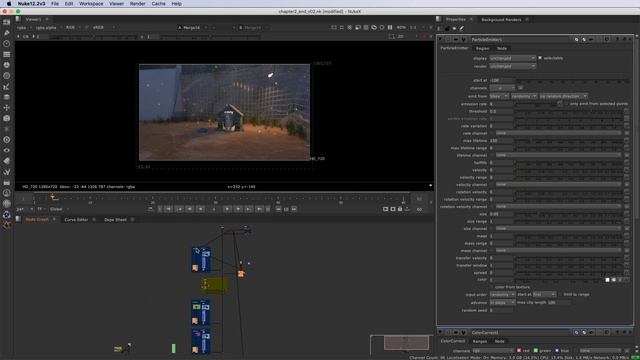Viewport: 640px width, 360px height.
Task: Open the Keyer nodes toolbar menu
Action: click(x=7, y=87)
